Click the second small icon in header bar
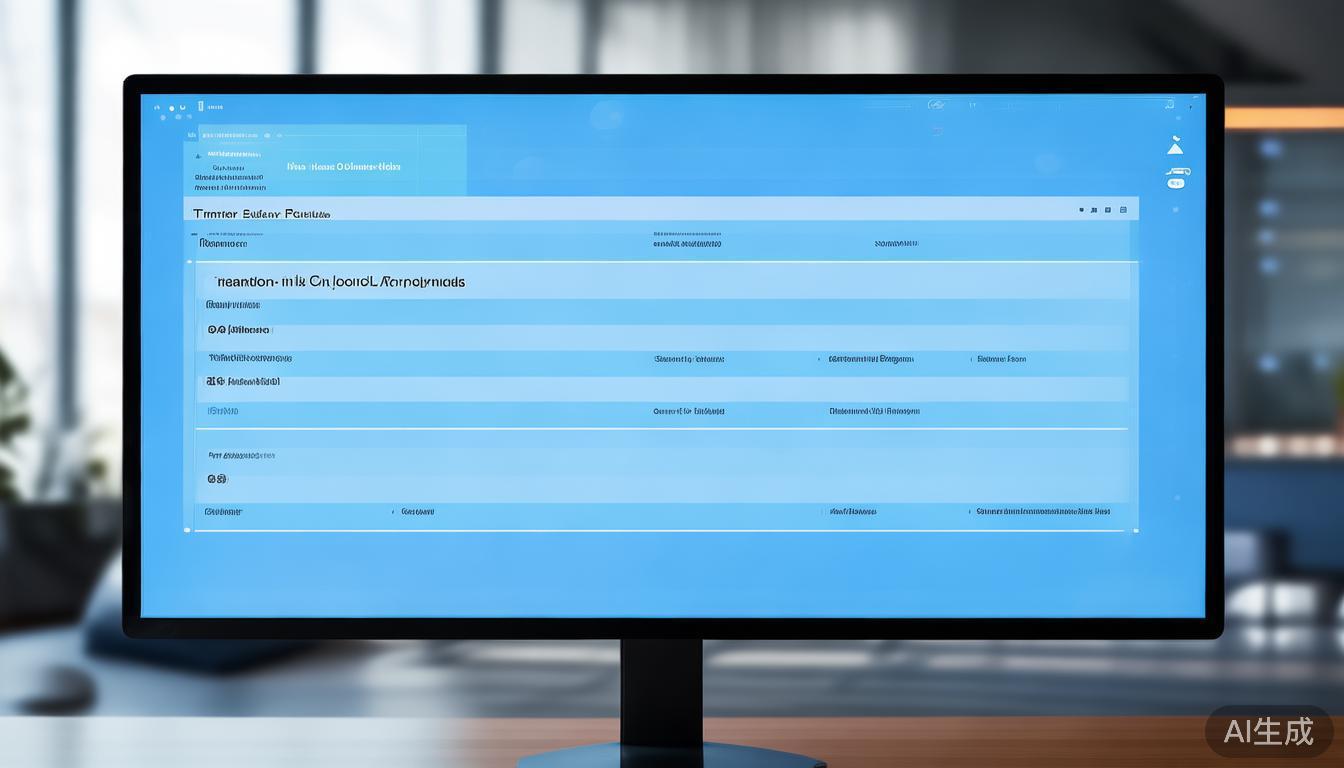This screenshot has width=1344, height=768. 1094,210
